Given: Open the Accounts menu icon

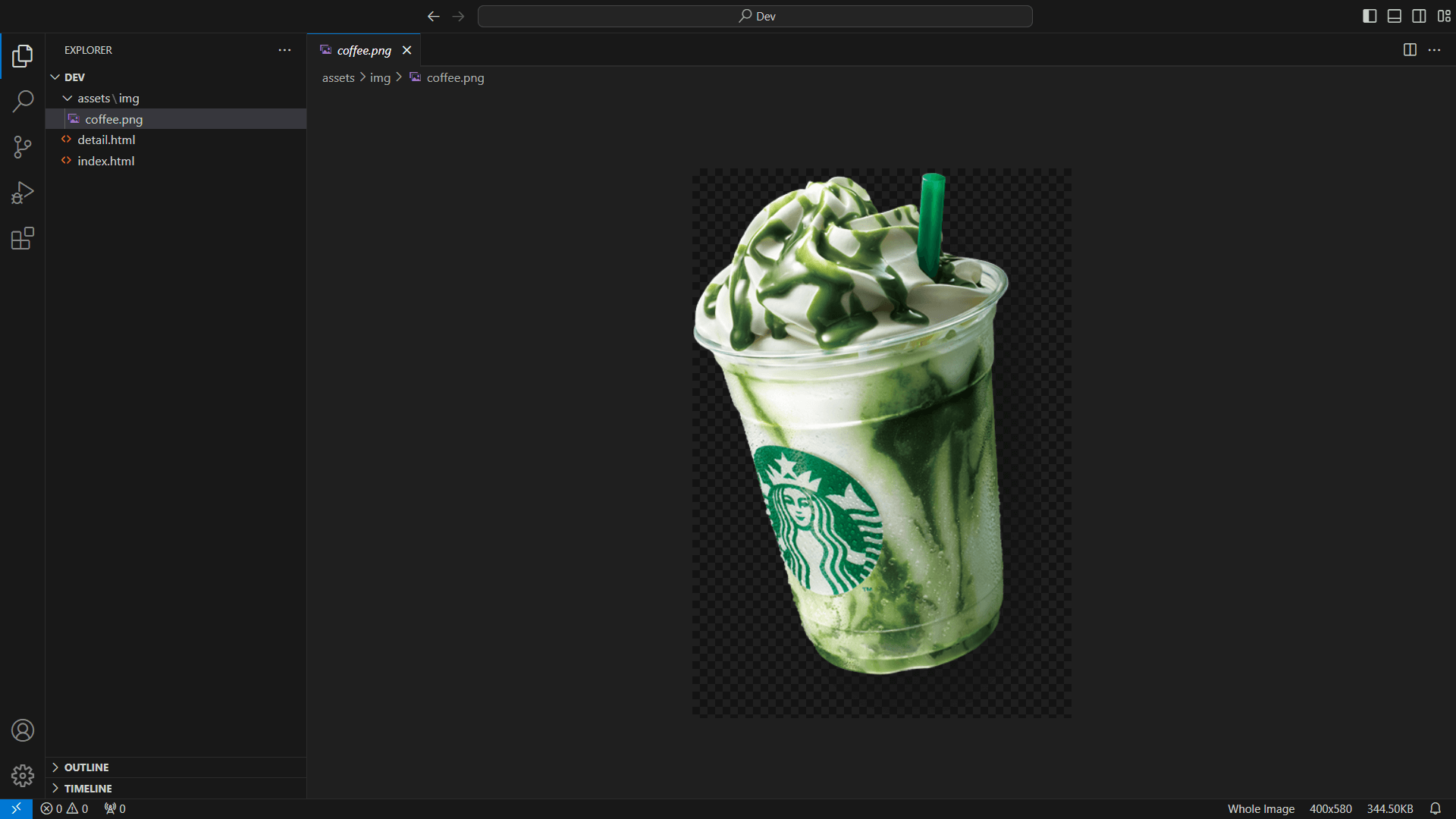Looking at the screenshot, I should pos(23,730).
